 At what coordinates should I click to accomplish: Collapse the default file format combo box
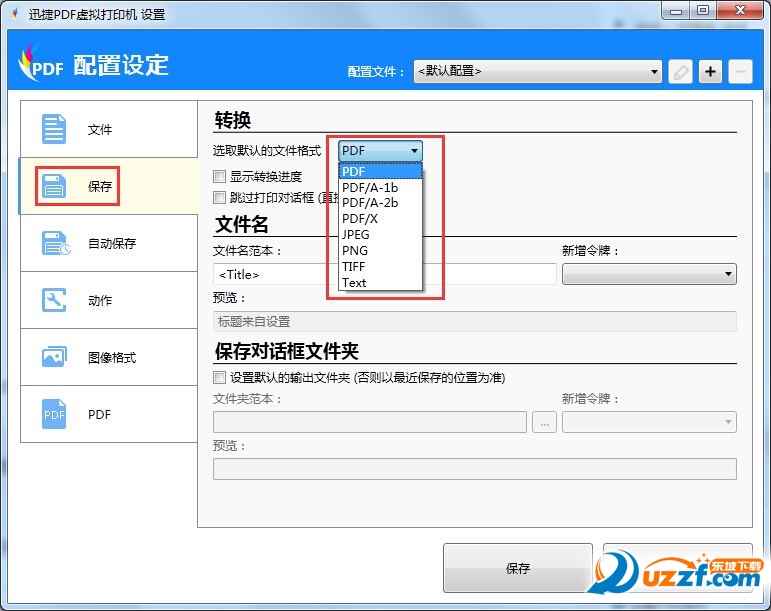tap(380, 151)
